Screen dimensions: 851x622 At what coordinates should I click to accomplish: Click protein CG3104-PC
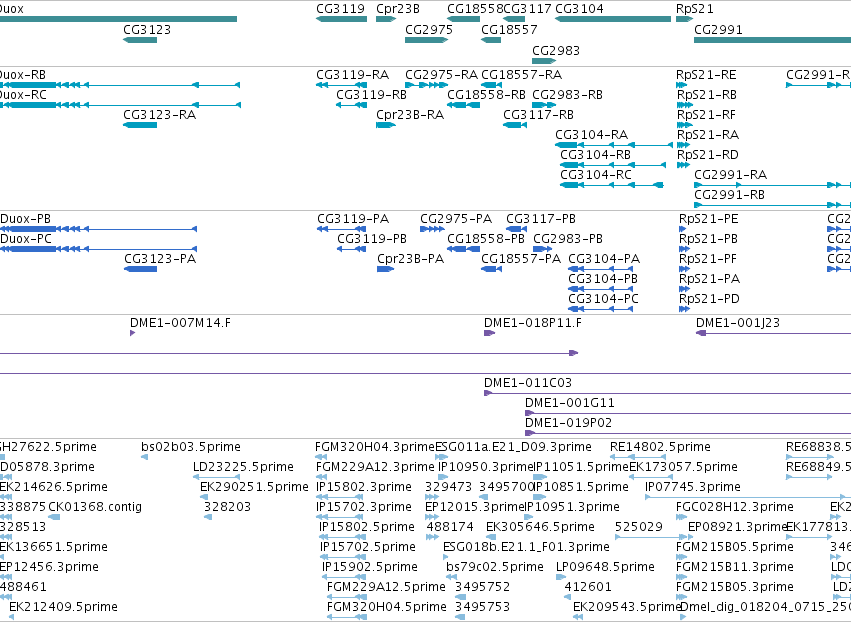(x=604, y=300)
